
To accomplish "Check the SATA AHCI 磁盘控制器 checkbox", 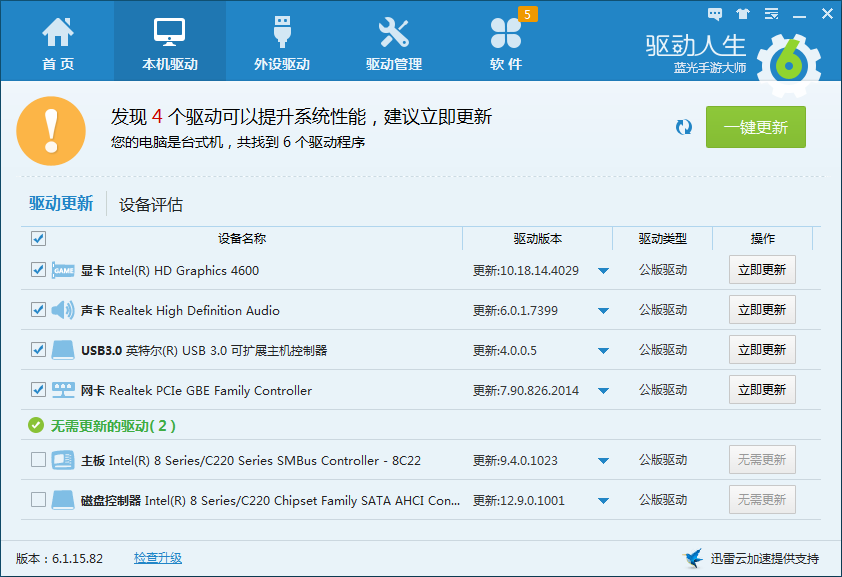I will point(38,500).
